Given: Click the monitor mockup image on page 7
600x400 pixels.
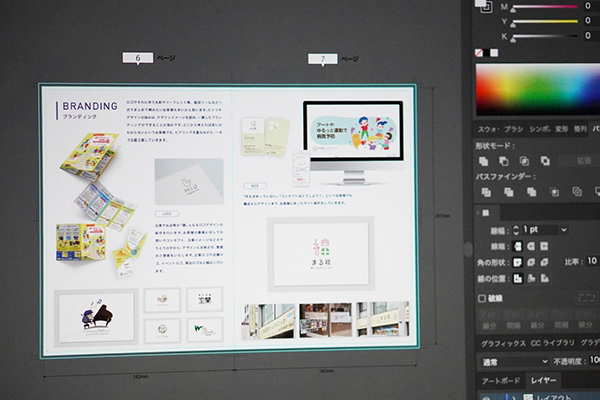Looking at the screenshot, I should [x=353, y=141].
